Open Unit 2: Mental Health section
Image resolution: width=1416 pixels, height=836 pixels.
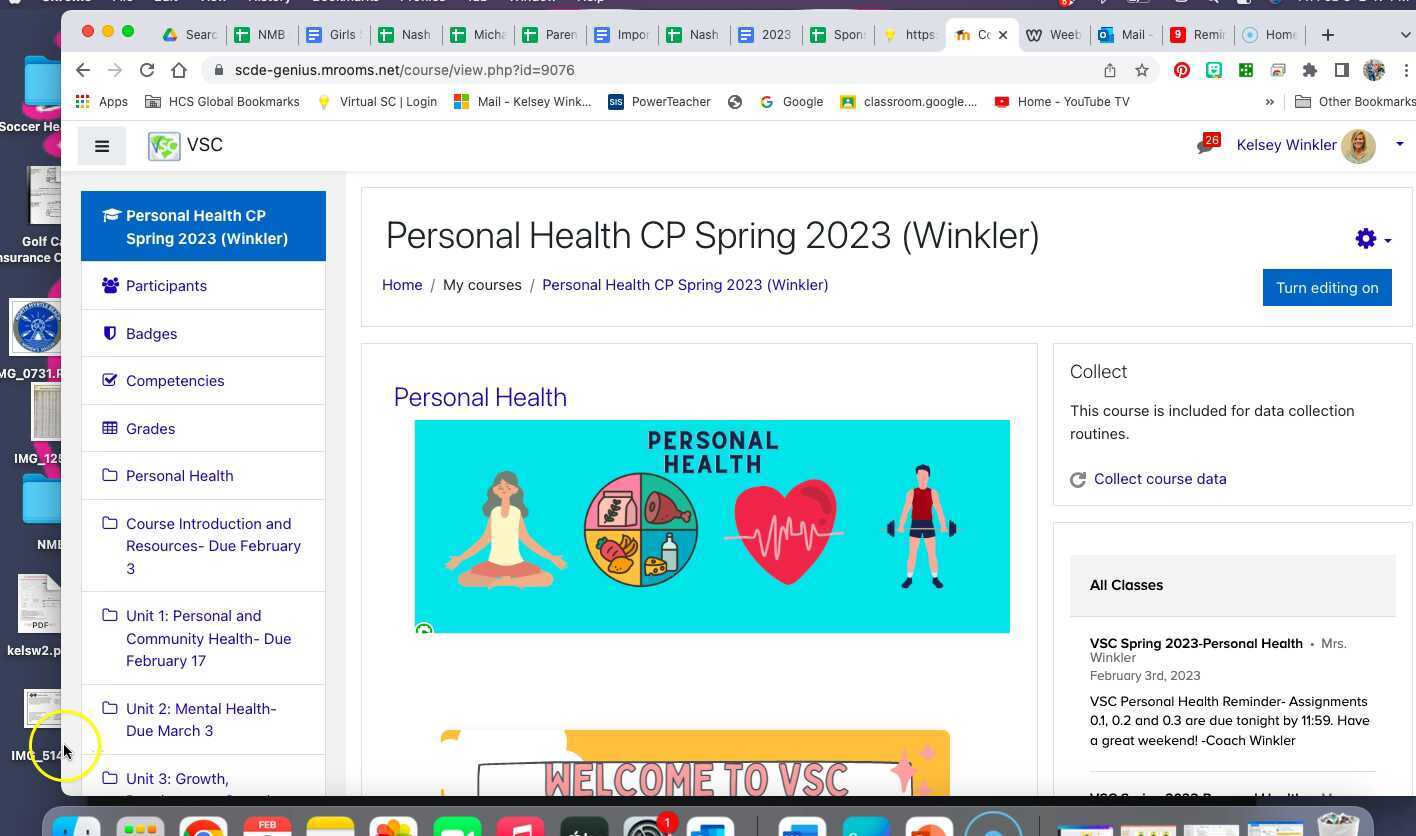pyautogui.click(x=201, y=719)
